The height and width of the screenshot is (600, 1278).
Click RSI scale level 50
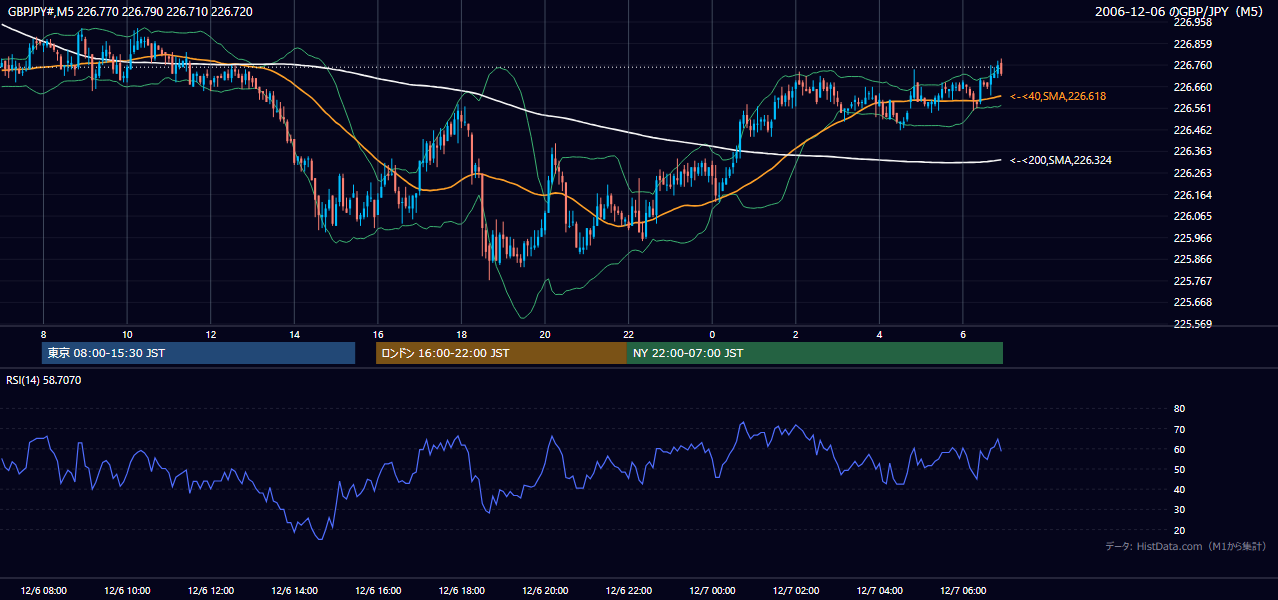(x=1179, y=469)
